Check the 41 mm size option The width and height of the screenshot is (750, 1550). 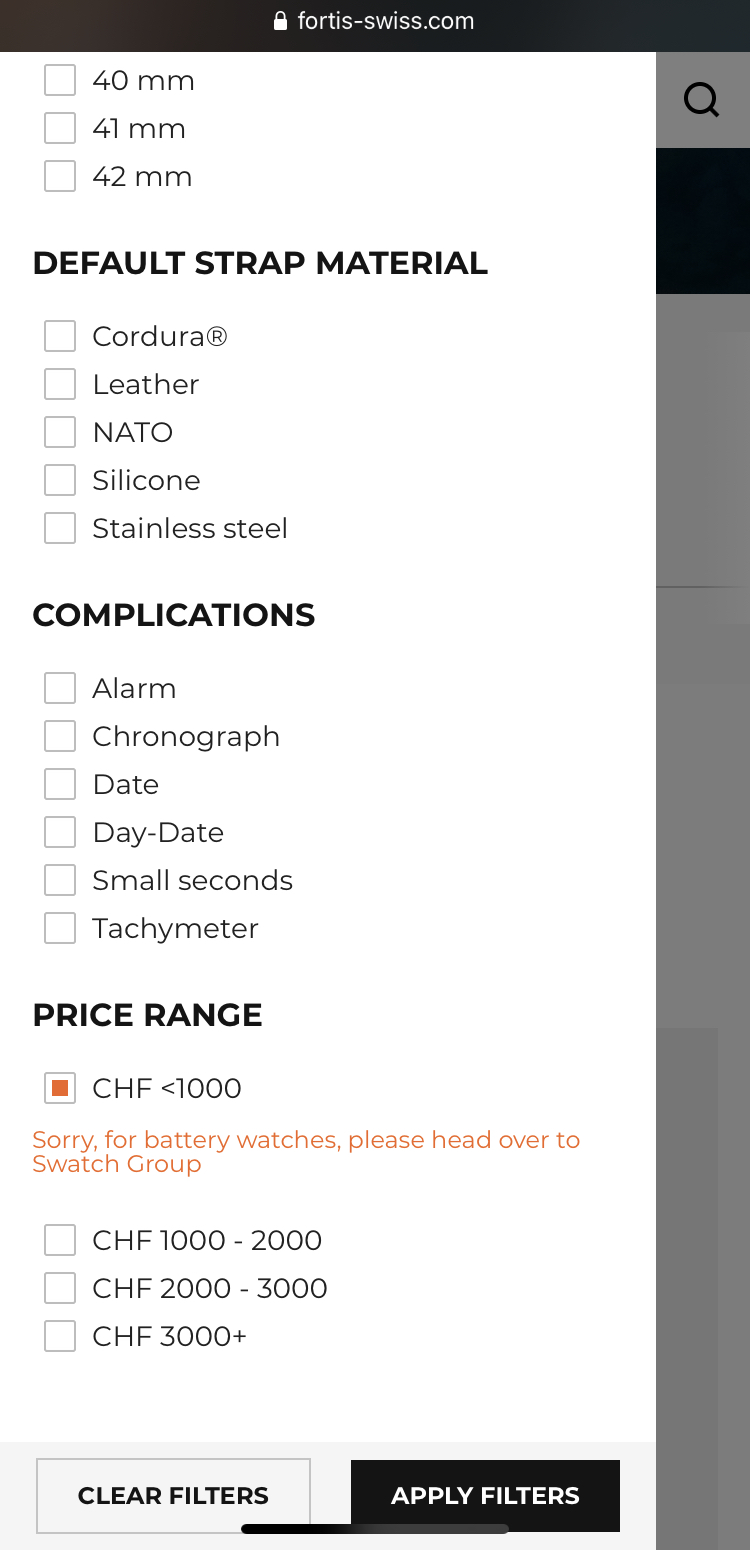click(x=60, y=128)
